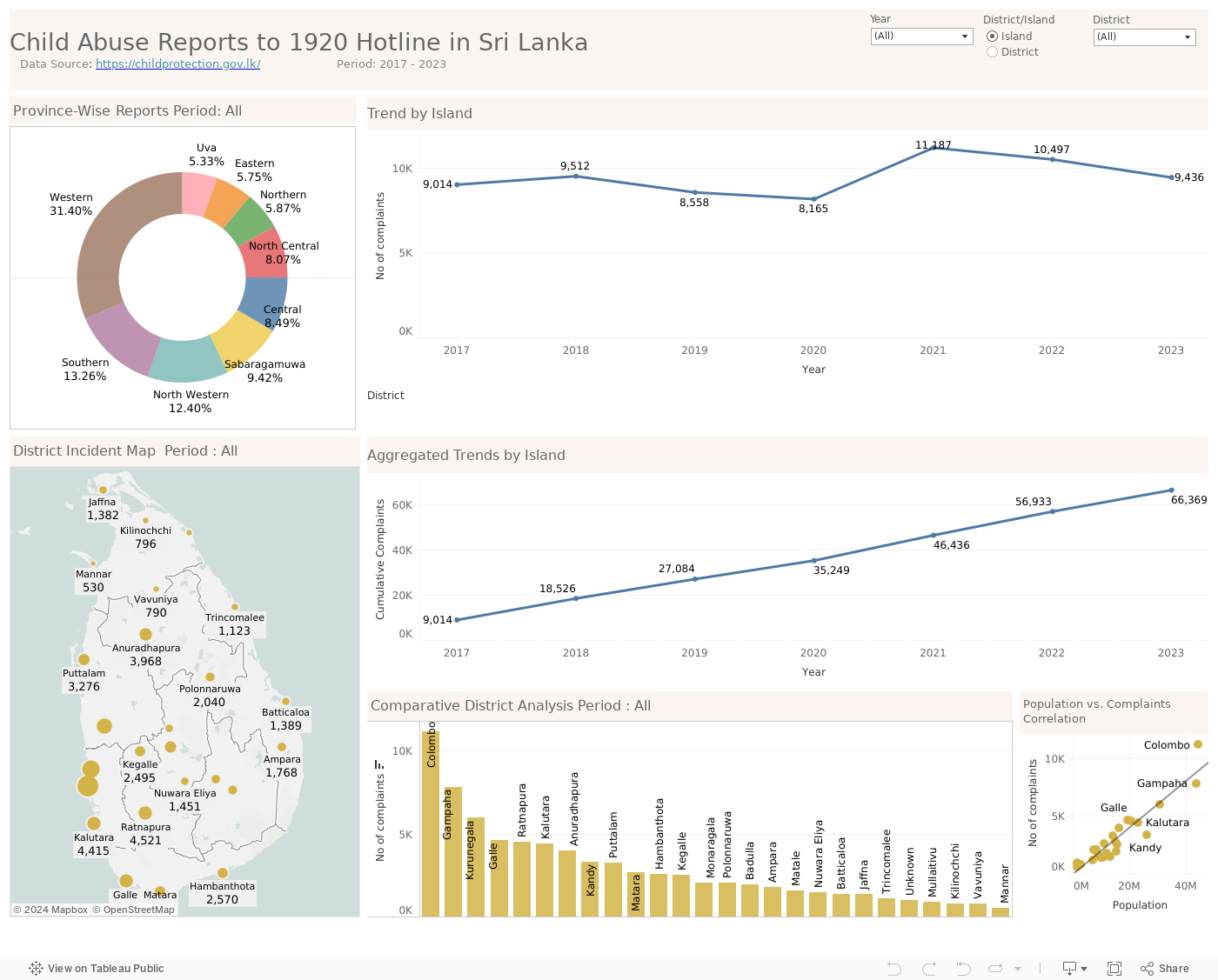
Task: Open the childprotection.gov.lk data source link
Action: [x=177, y=63]
